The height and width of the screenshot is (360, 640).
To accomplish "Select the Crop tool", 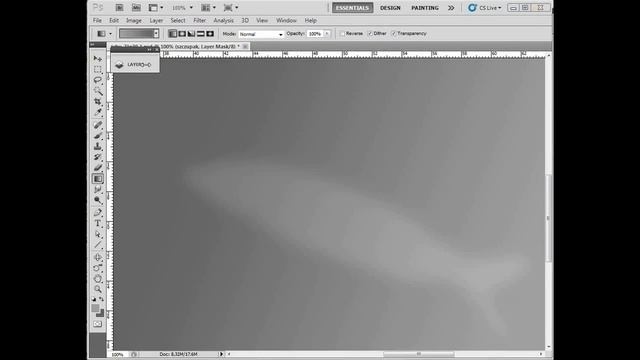I will tap(98, 101).
